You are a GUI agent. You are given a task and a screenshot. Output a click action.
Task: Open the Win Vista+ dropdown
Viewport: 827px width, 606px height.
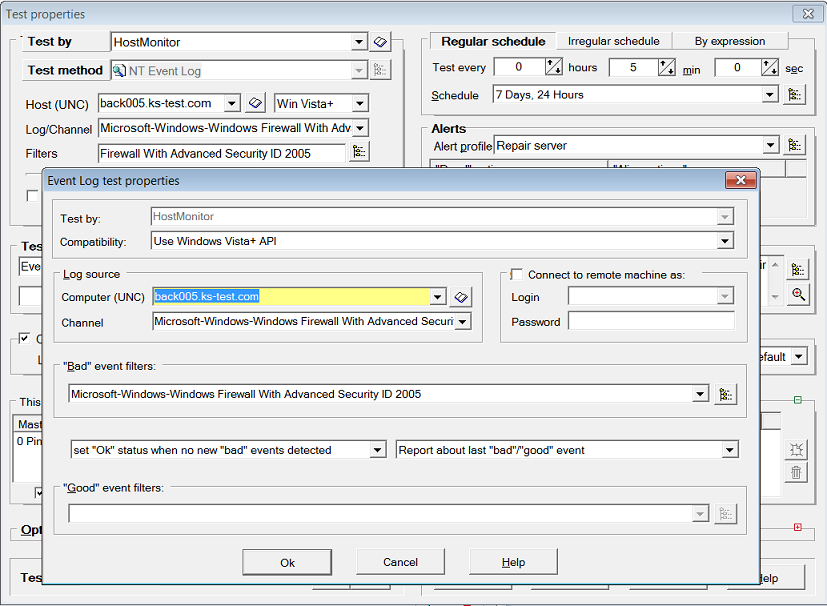(x=360, y=103)
